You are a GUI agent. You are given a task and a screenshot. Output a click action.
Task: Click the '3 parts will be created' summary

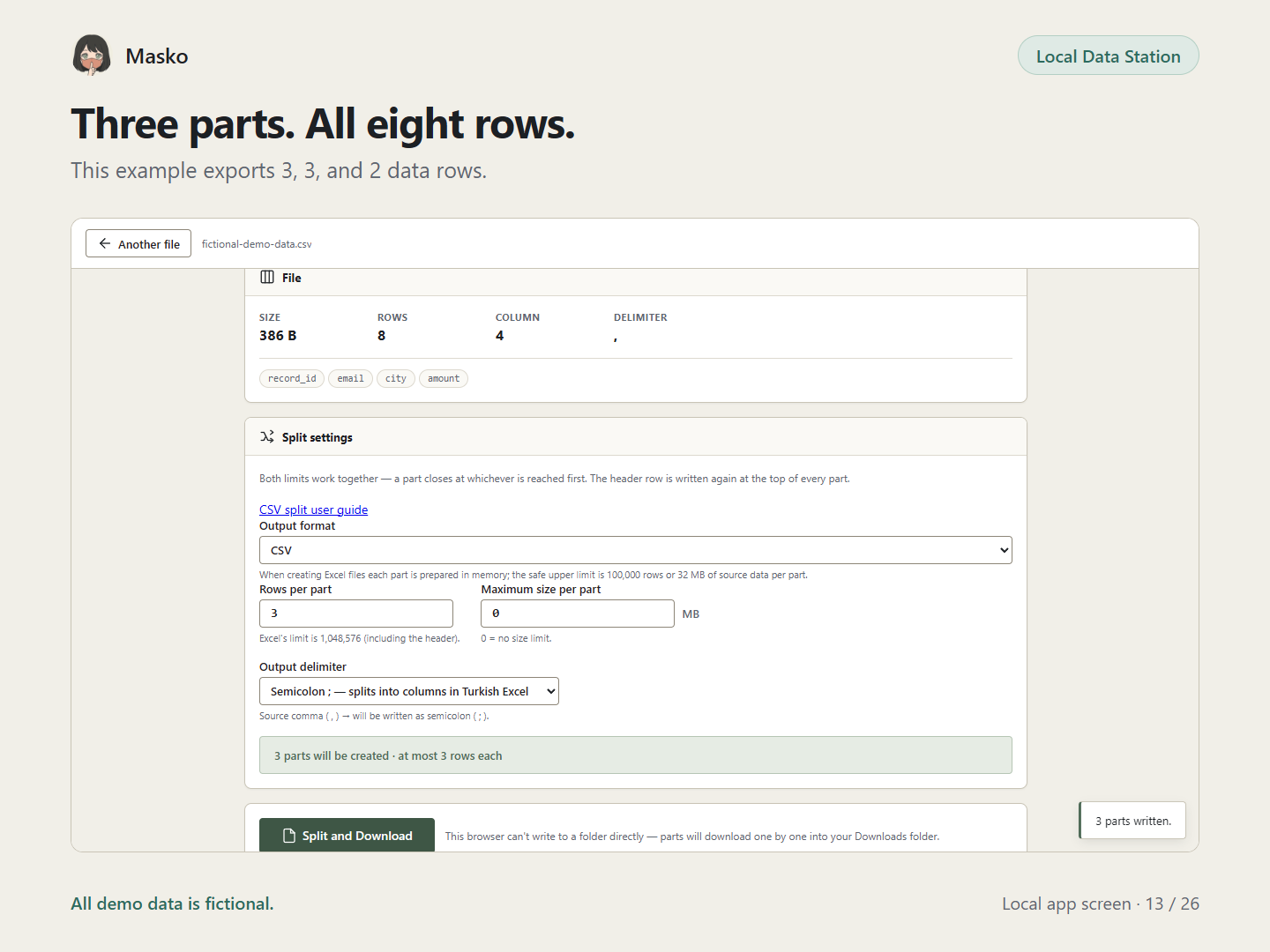pyautogui.click(x=635, y=755)
